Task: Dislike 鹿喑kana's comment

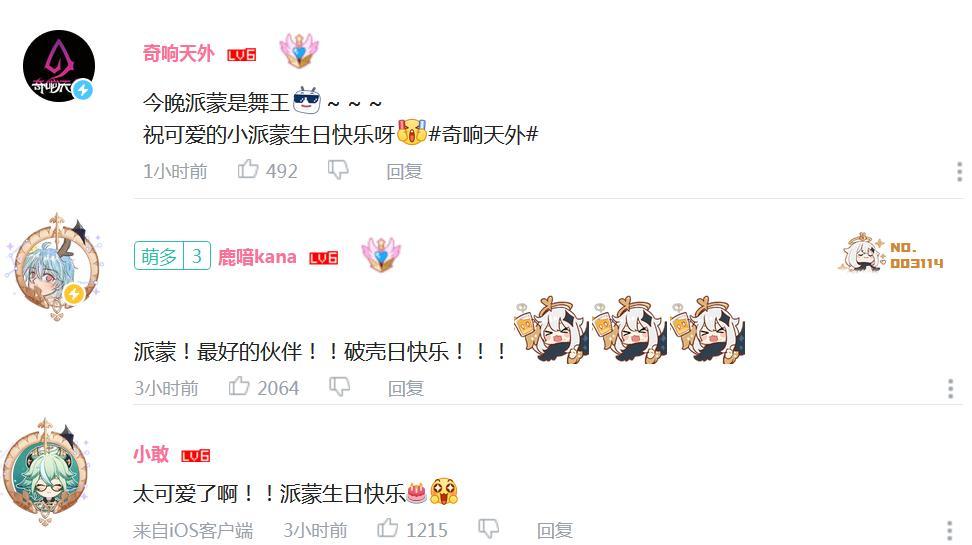Action: (339, 387)
